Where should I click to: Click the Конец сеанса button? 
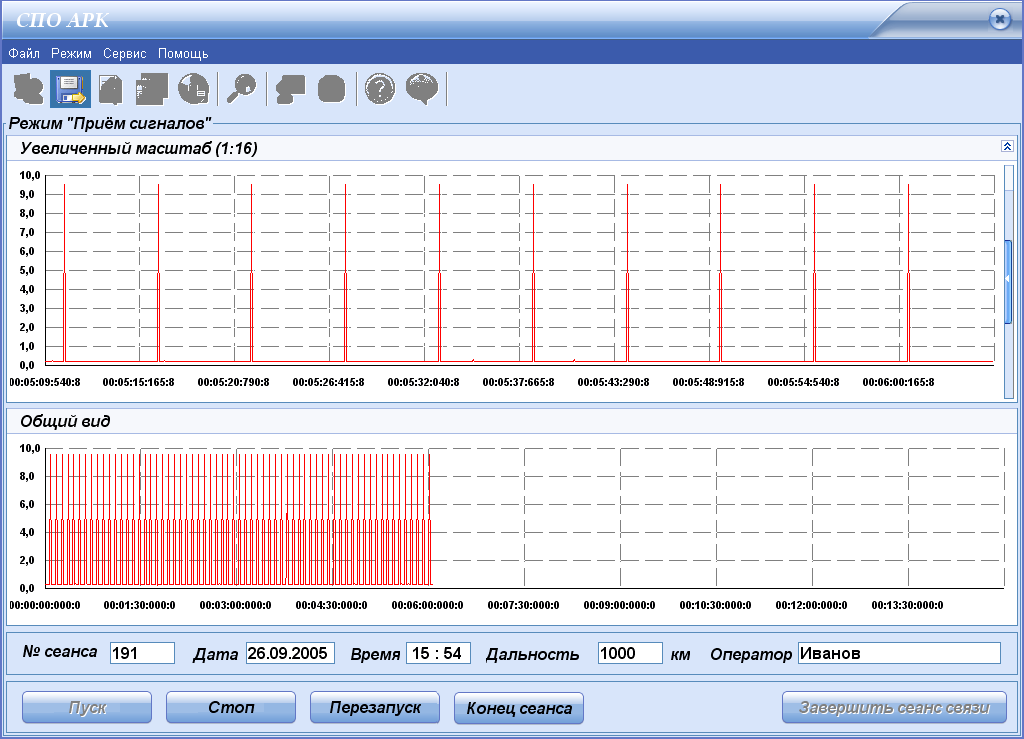518,708
